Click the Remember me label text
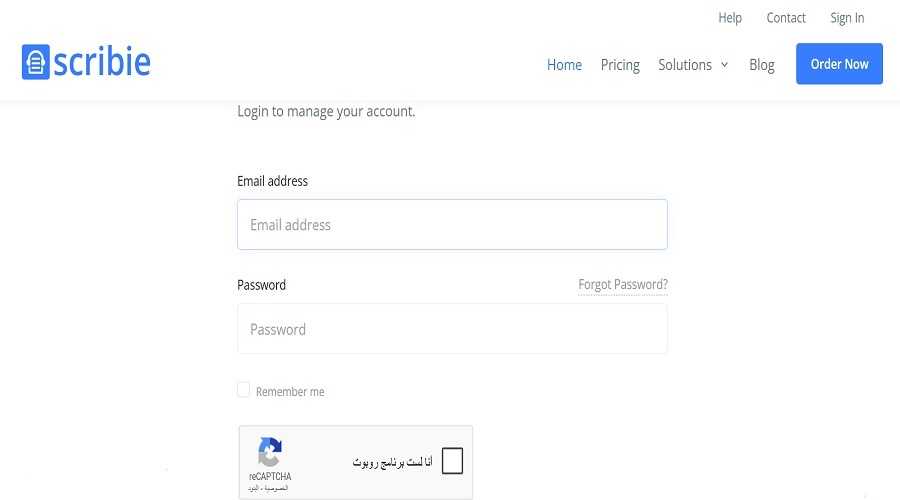 coord(290,392)
